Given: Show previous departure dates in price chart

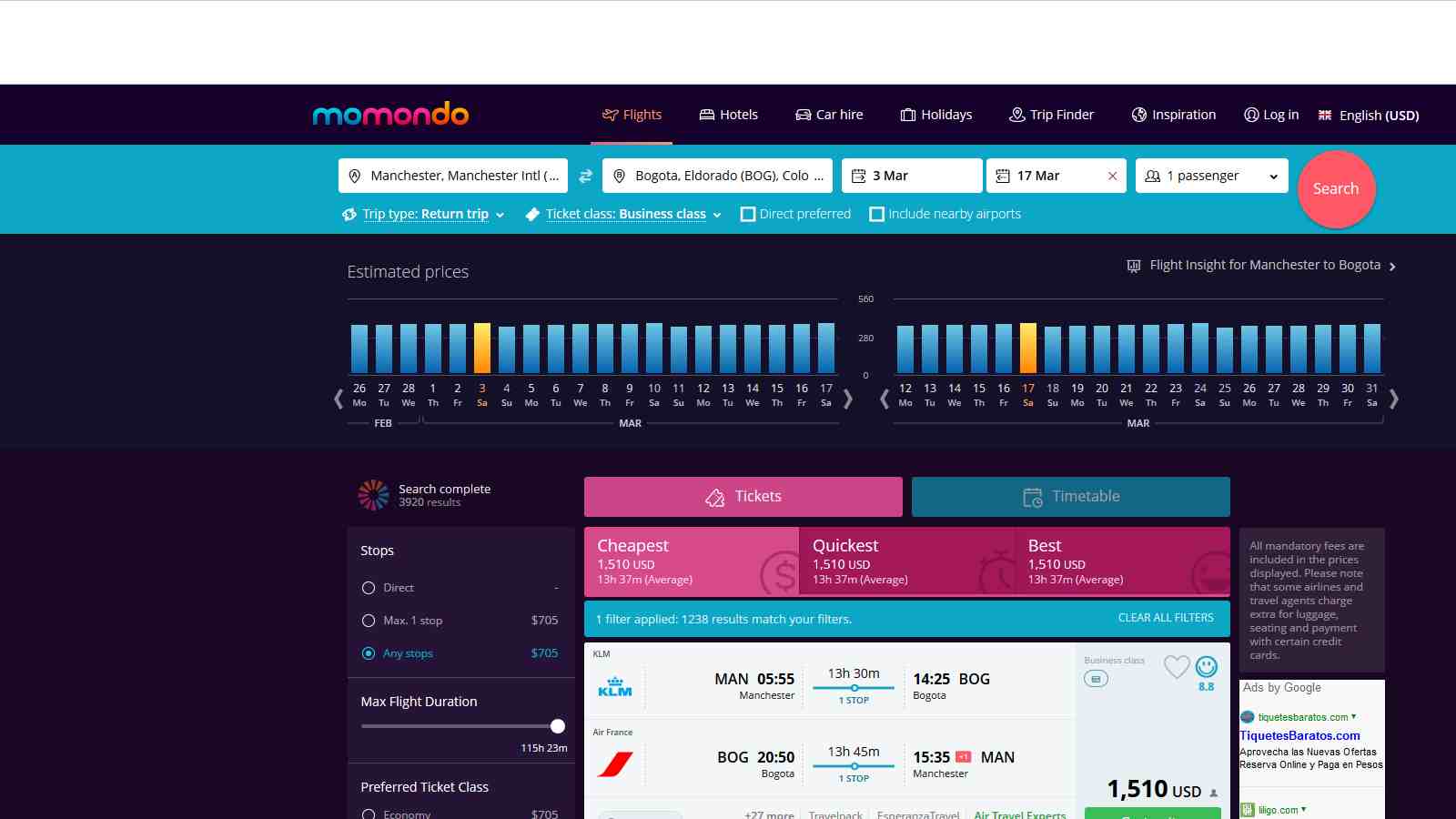Looking at the screenshot, I should pos(339,399).
